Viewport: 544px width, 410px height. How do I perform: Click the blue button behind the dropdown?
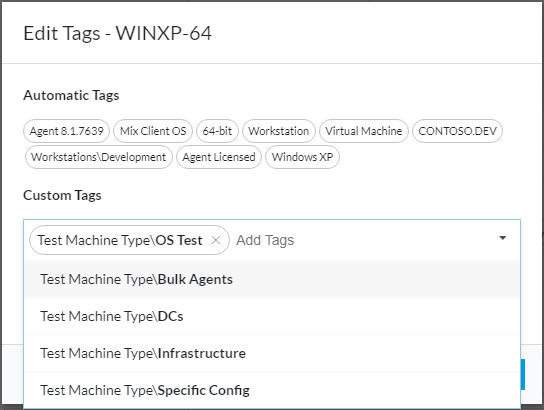tap(523, 374)
